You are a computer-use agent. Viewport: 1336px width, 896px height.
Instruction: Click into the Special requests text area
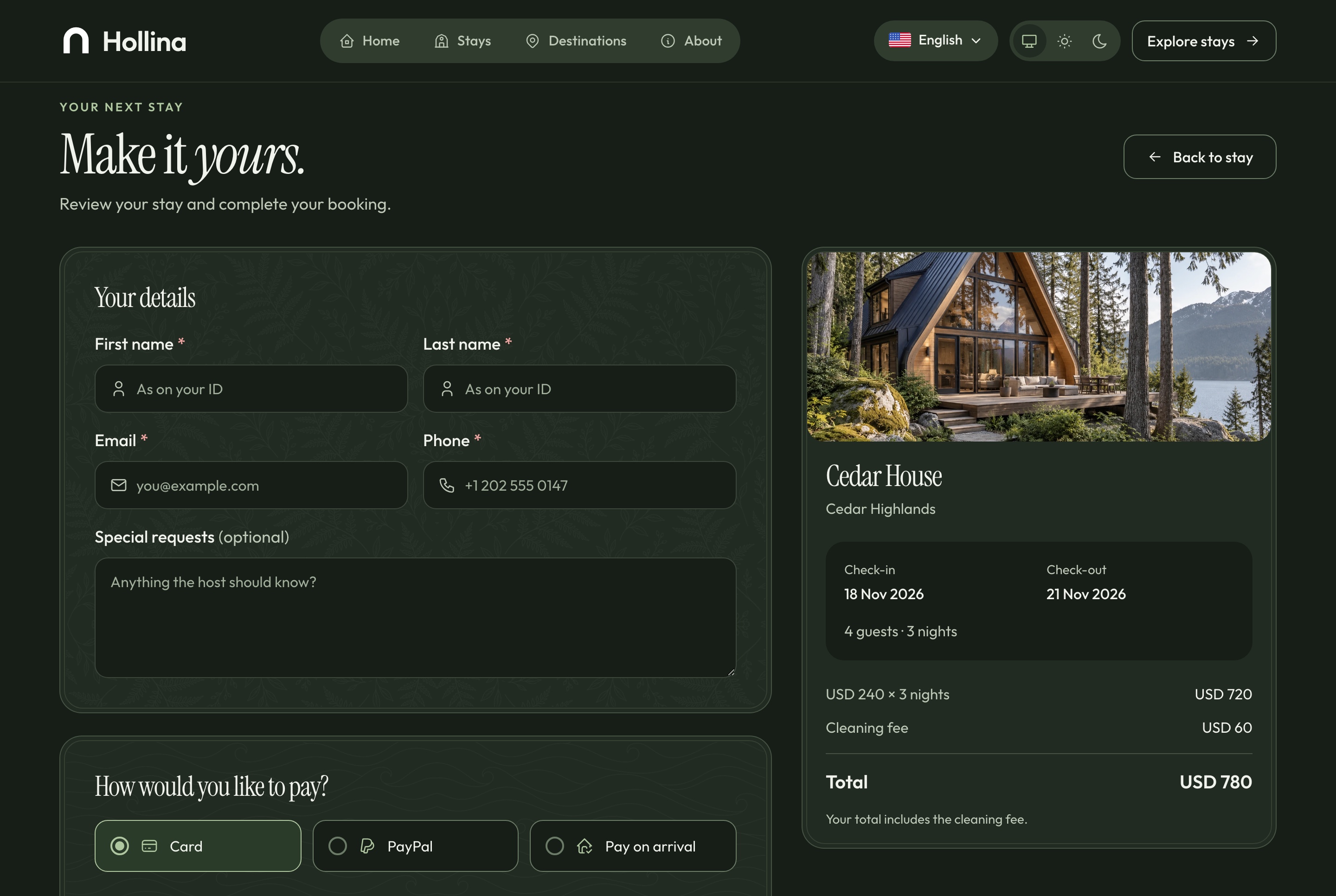pos(416,618)
